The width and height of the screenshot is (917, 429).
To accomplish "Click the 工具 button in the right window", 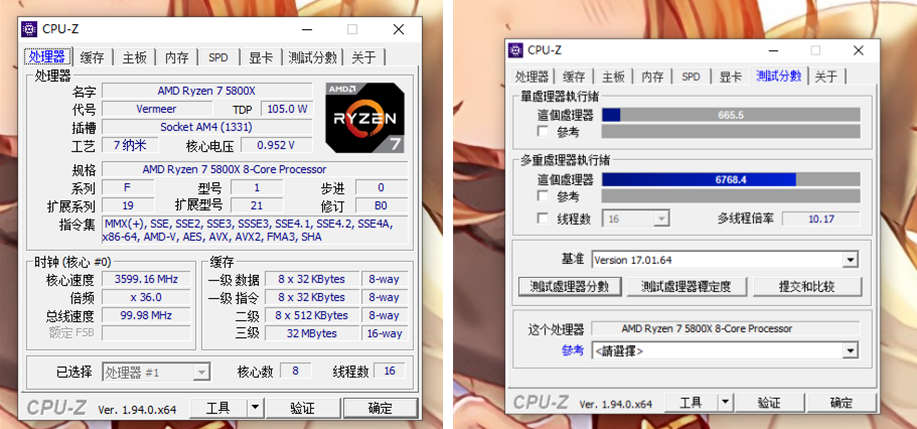I will click(x=691, y=403).
